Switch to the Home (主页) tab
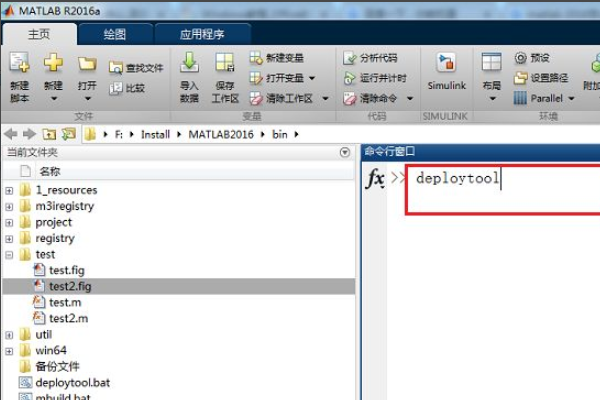Viewport: 600px width, 400px height. pos(39,34)
